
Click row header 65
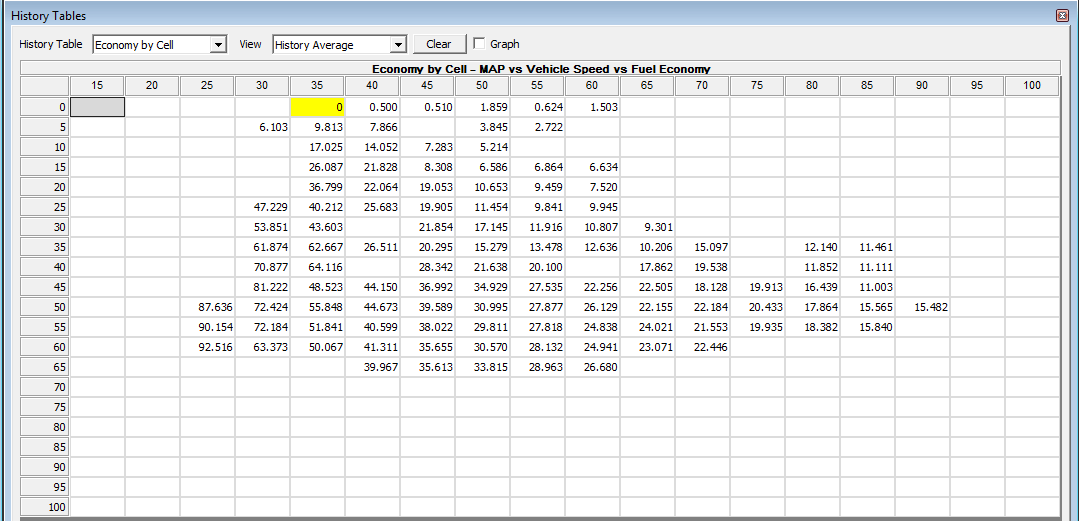tap(45, 367)
